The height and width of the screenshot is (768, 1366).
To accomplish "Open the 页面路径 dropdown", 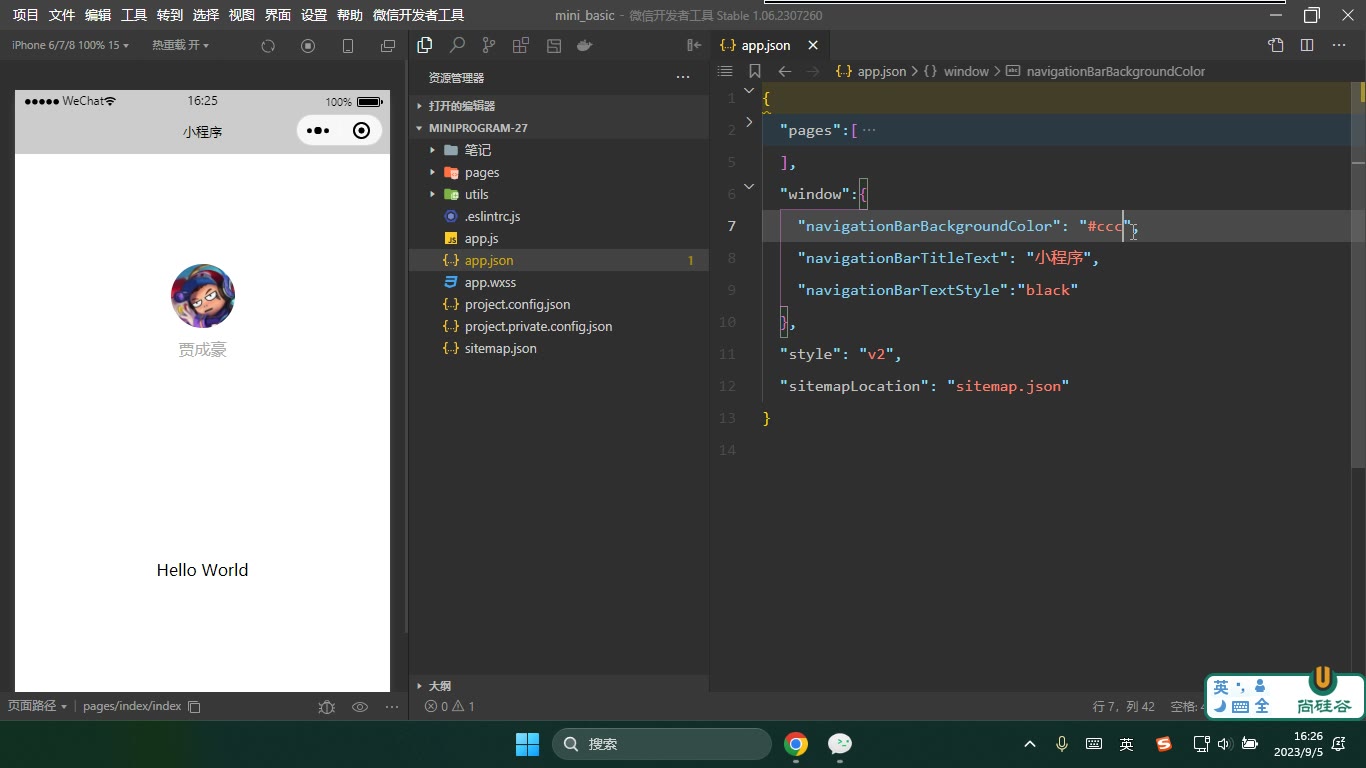I will 37,706.
